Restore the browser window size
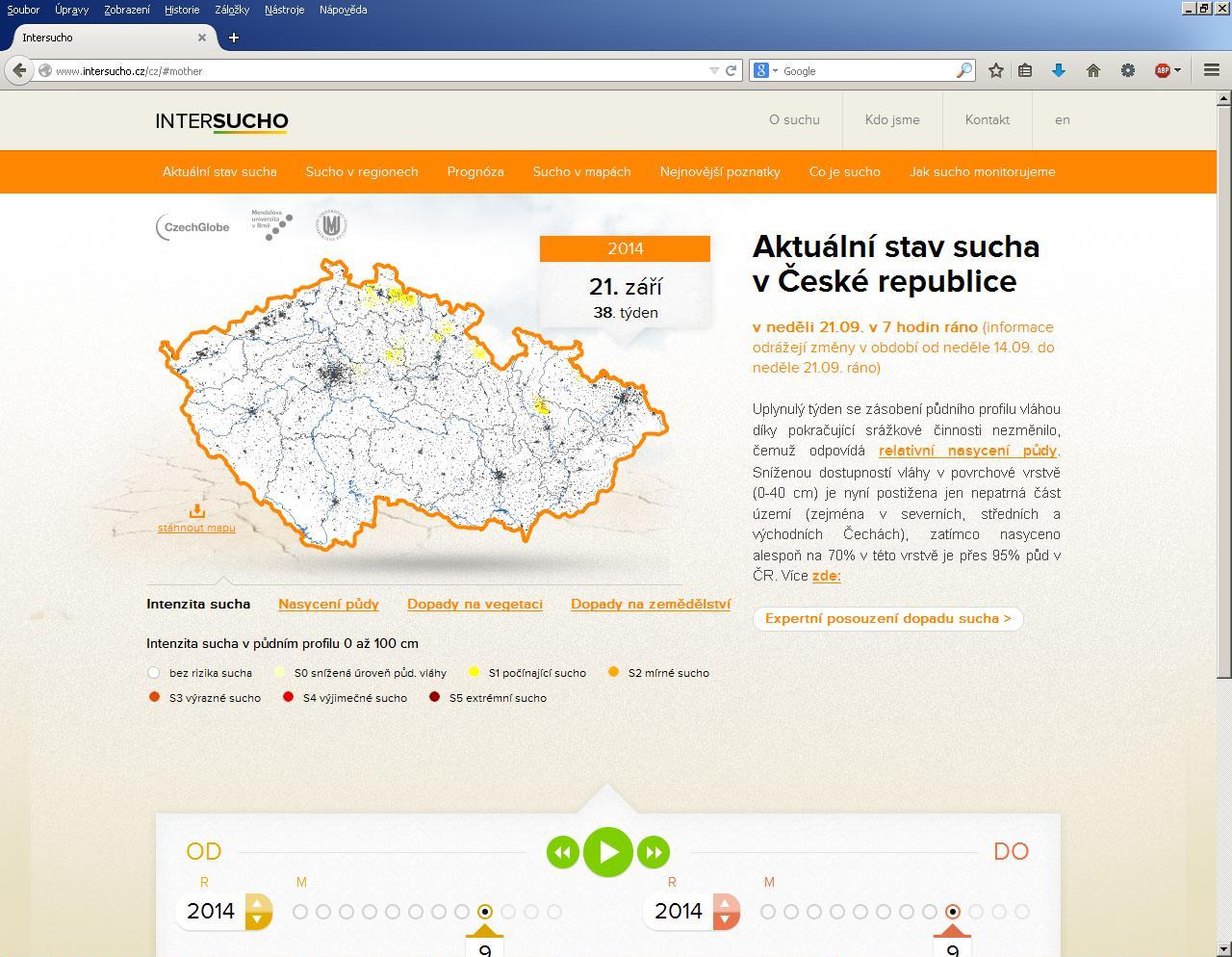The height and width of the screenshot is (957, 1232). pos(1203,8)
